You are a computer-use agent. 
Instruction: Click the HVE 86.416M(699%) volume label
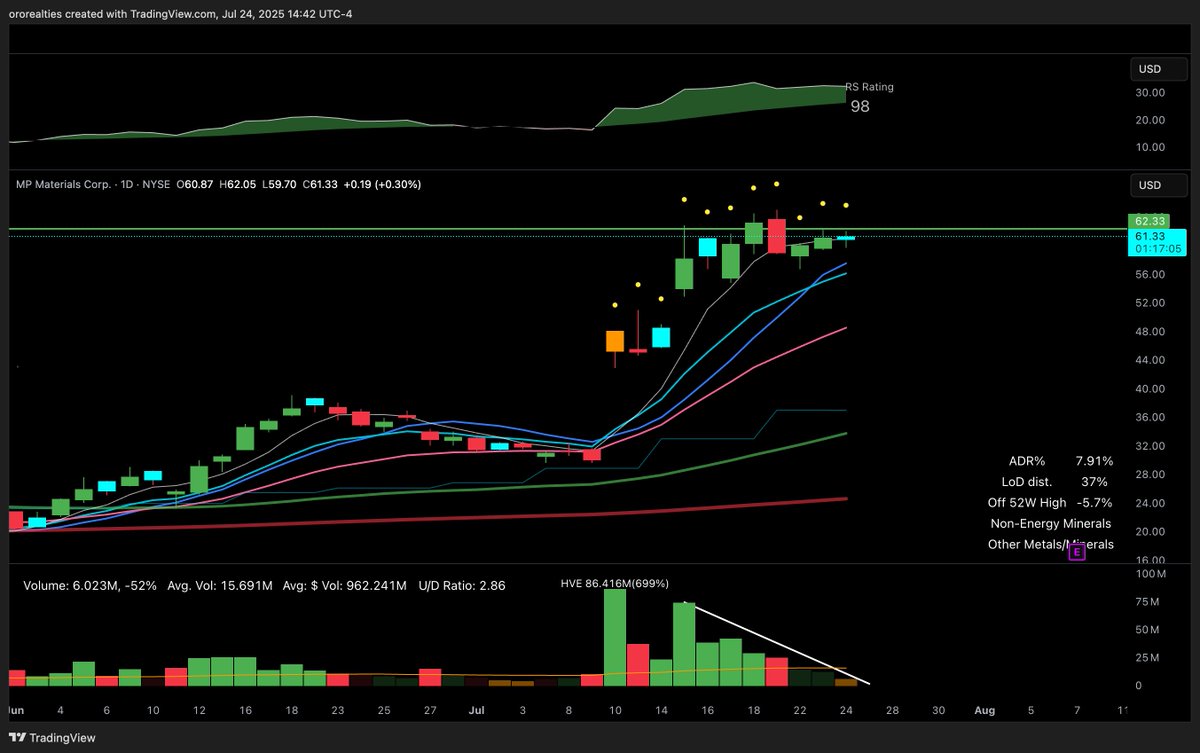[x=615, y=583]
